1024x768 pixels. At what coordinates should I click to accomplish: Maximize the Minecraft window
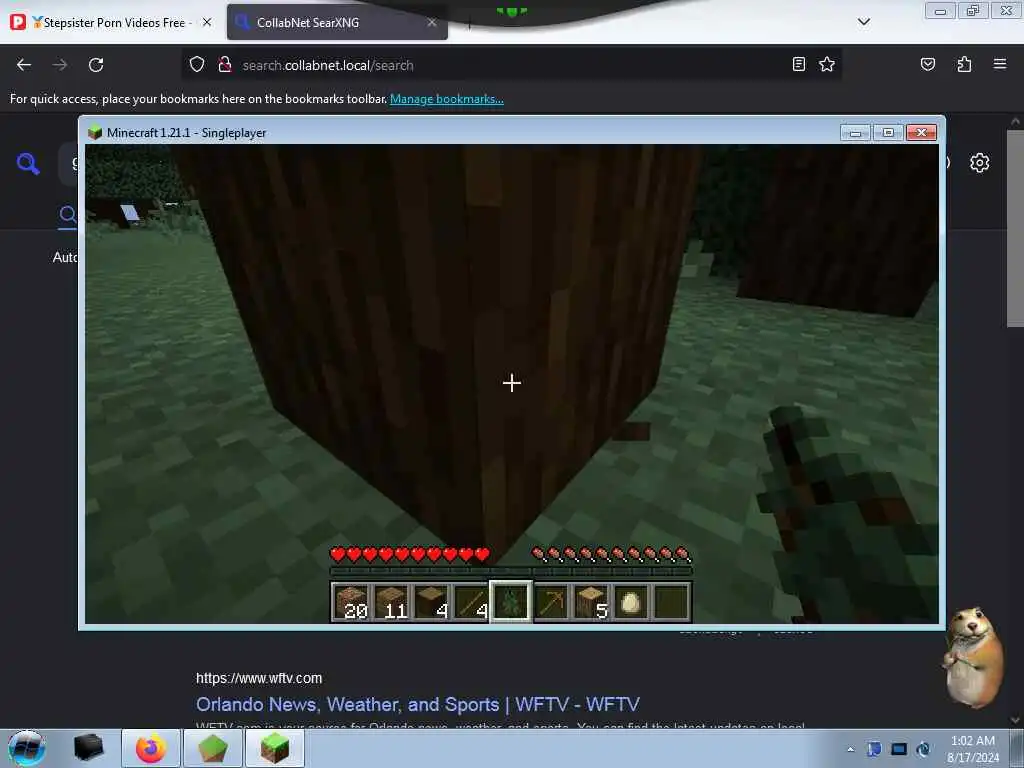click(x=888, y=133)
